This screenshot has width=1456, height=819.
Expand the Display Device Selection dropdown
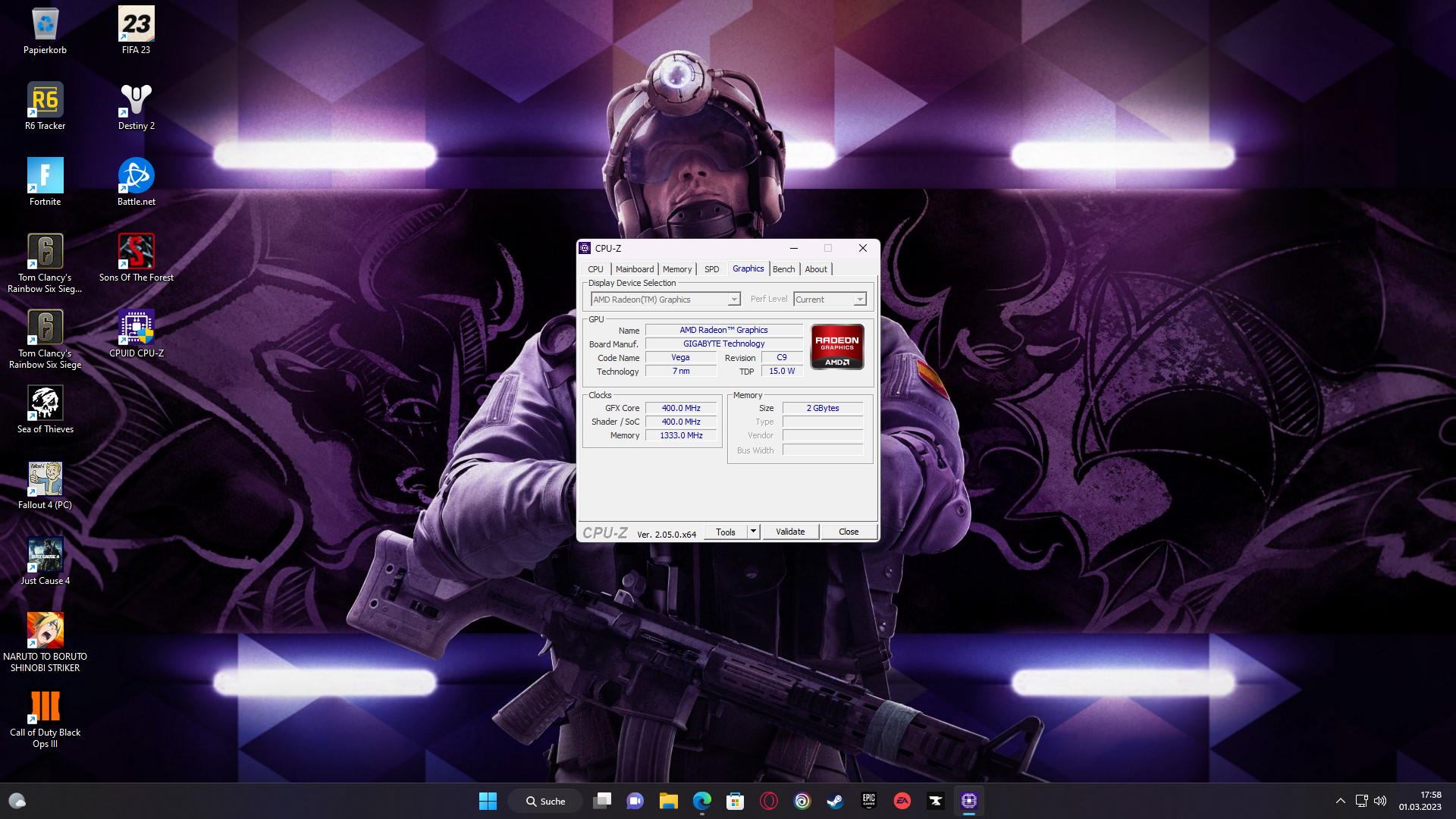733,300
